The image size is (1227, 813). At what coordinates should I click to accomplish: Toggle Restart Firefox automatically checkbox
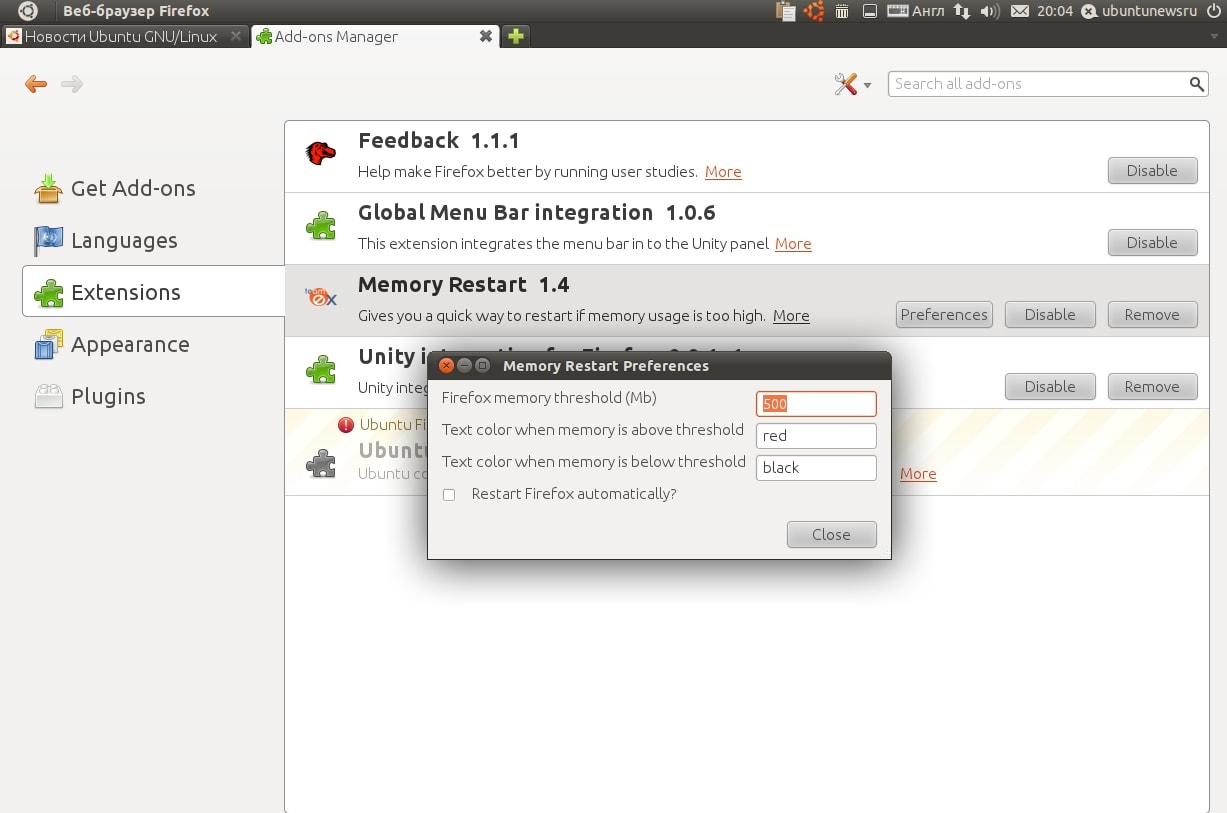point(449,495)
